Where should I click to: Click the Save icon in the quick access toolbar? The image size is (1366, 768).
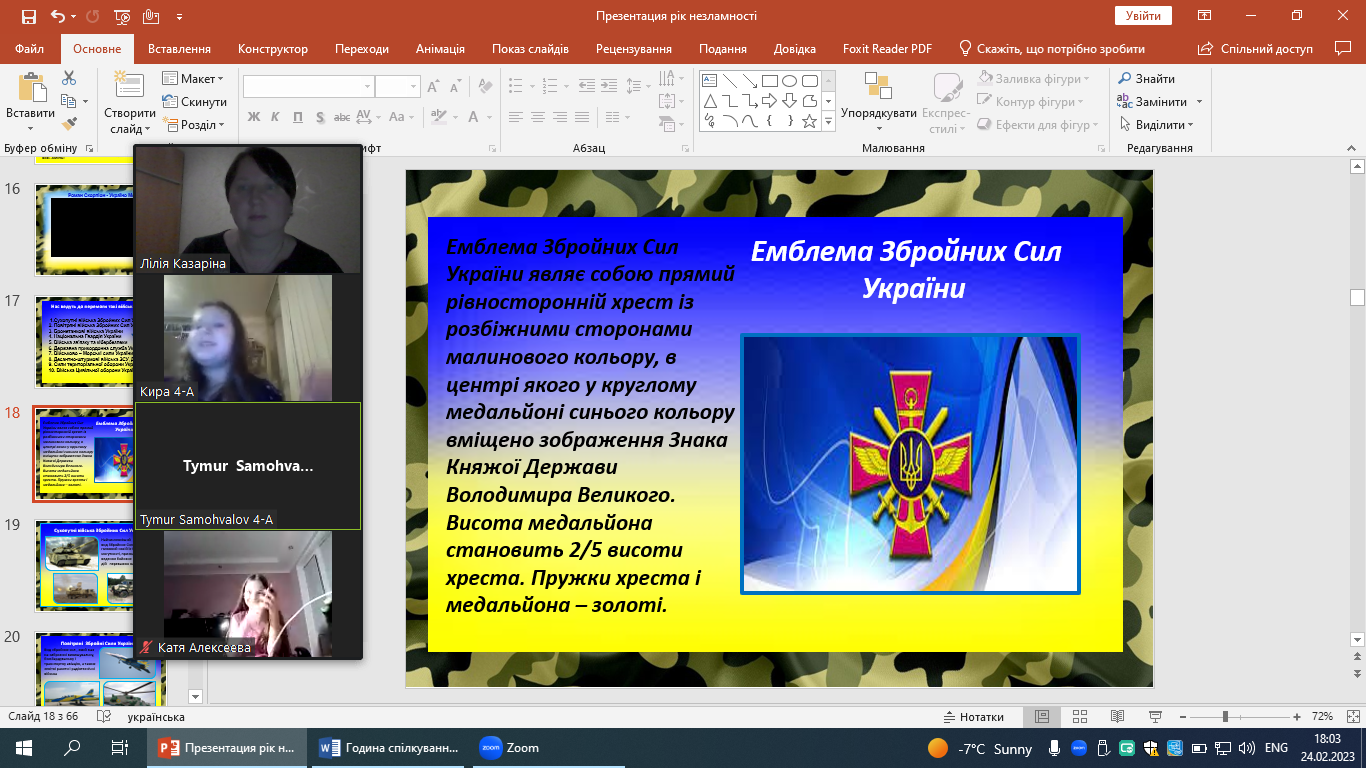point(27,16)
